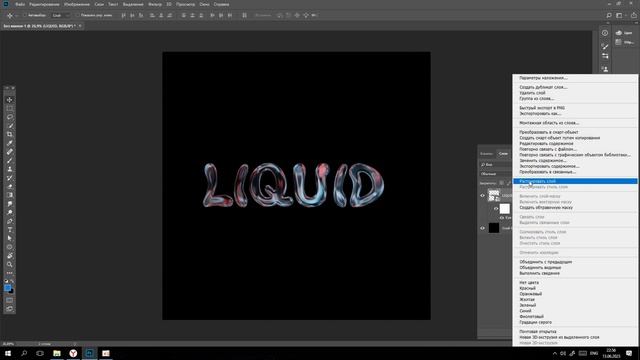Click the white smart filter mask thumbnail

tap(505, 209)
